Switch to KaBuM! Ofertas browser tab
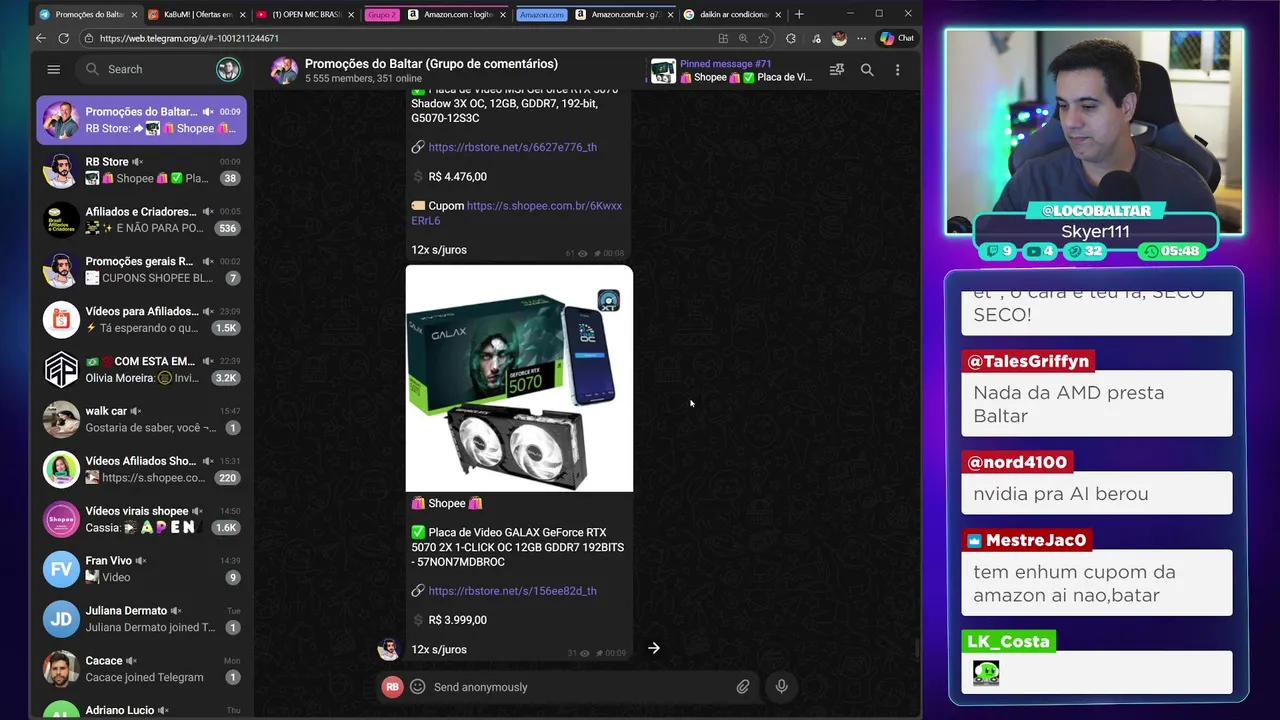Screen dimensions: 1280x720 (x=197, y=14)
